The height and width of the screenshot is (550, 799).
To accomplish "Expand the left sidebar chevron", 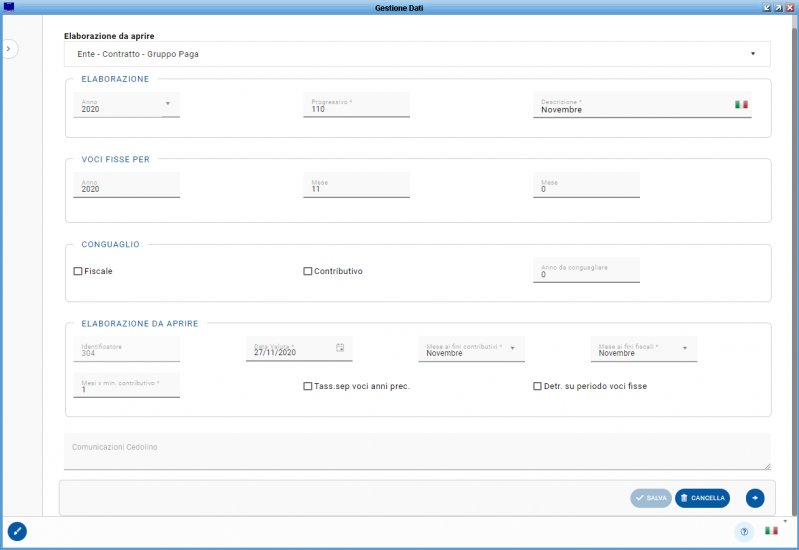I will point(8,48).
